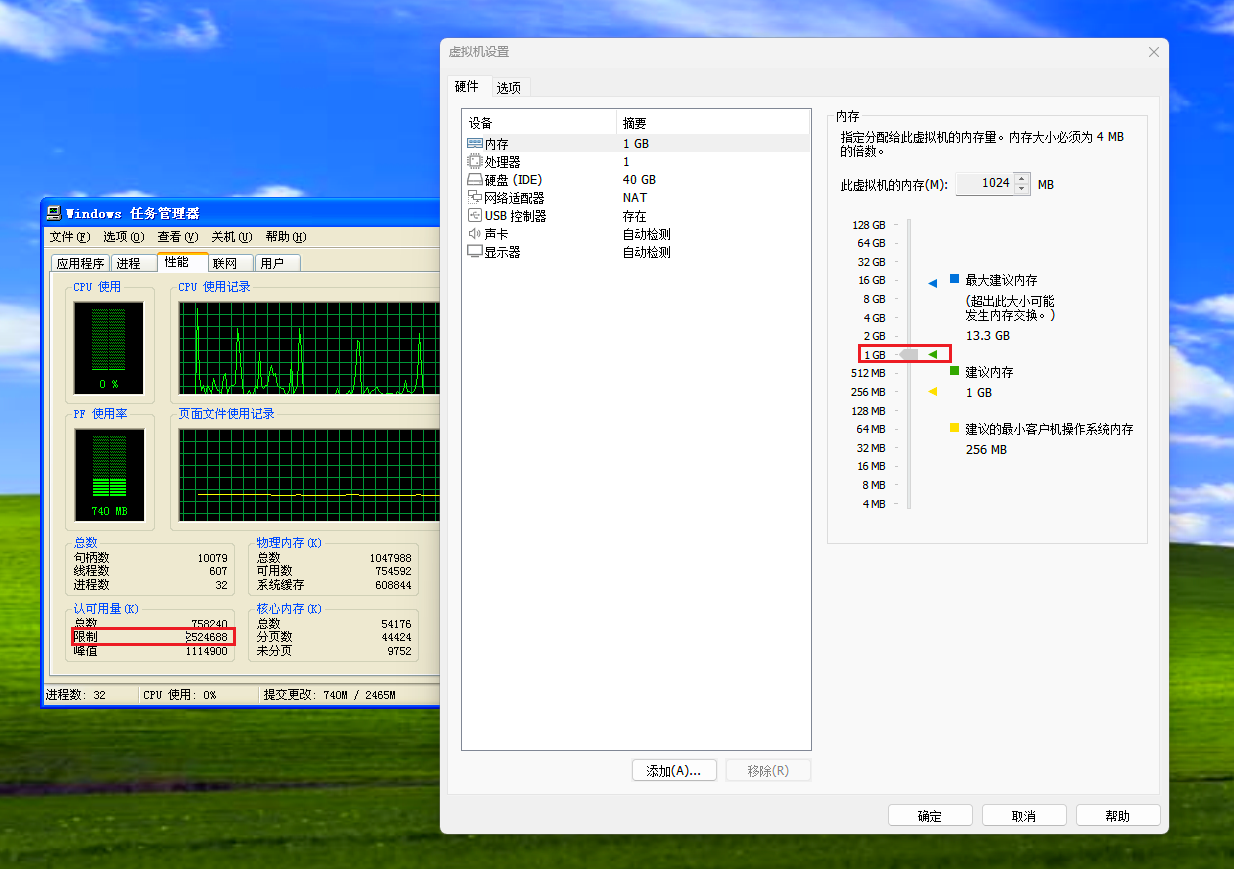Image resolution: width=1234 pixels, height=869 pixels.
Task: Select the 显示器 display icon
Action: [x=475, y=252]
